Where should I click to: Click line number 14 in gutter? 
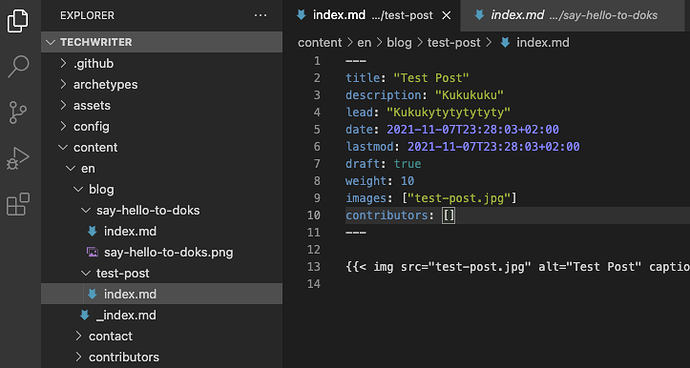[314, 284]
